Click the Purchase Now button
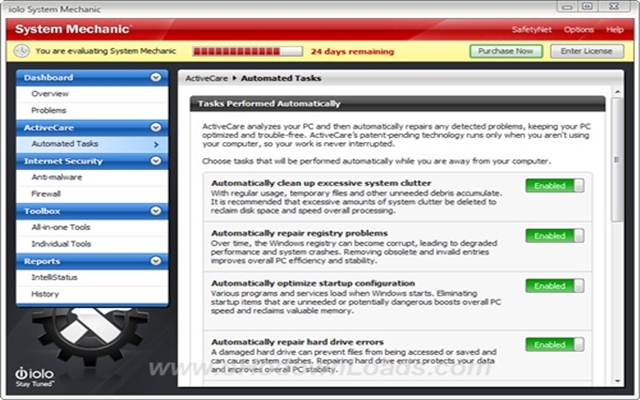 [x=506, y=51]
